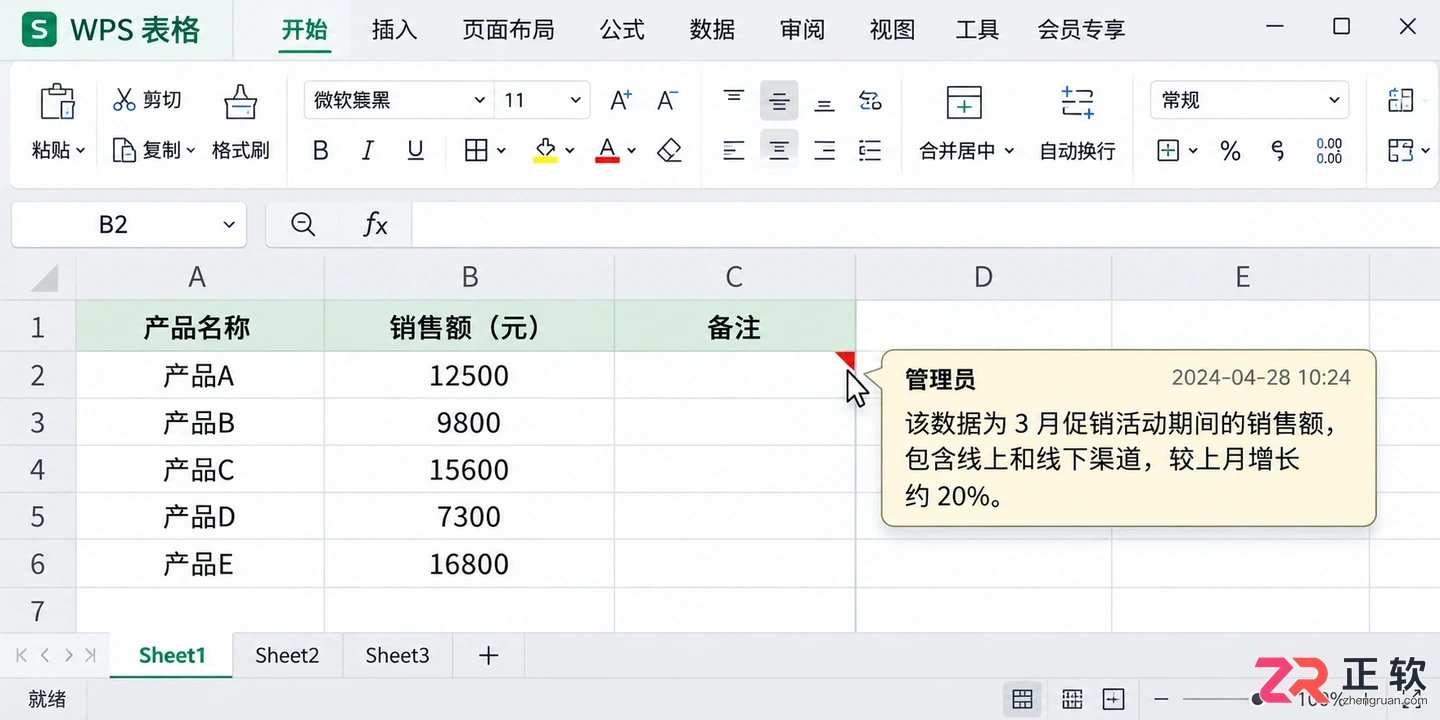1440x720 pixels.
Task: Expand the Merge and Center dropdown arrow
Action: coord(1009,151)
